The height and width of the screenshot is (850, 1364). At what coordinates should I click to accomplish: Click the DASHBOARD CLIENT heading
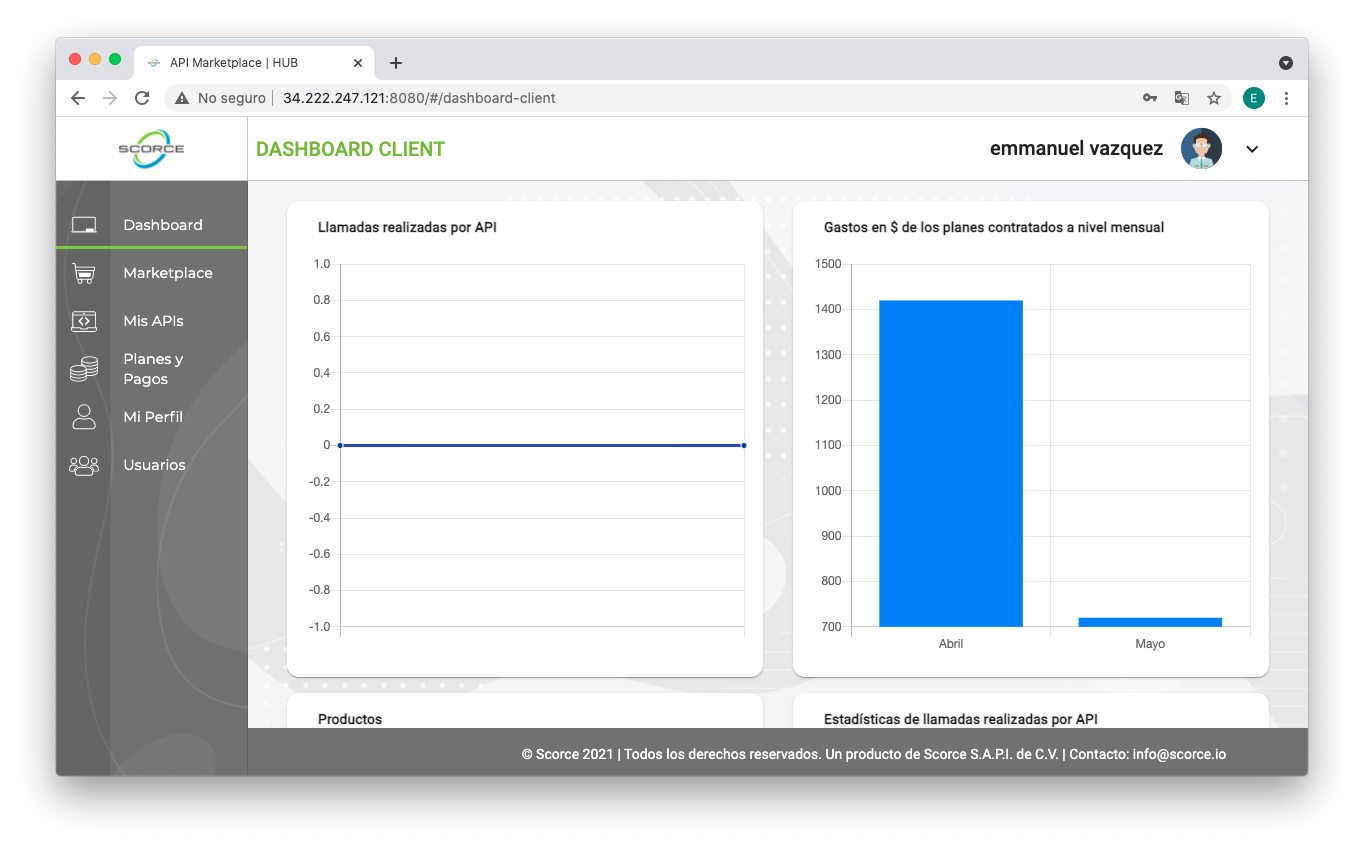click(x=350, y=149)
